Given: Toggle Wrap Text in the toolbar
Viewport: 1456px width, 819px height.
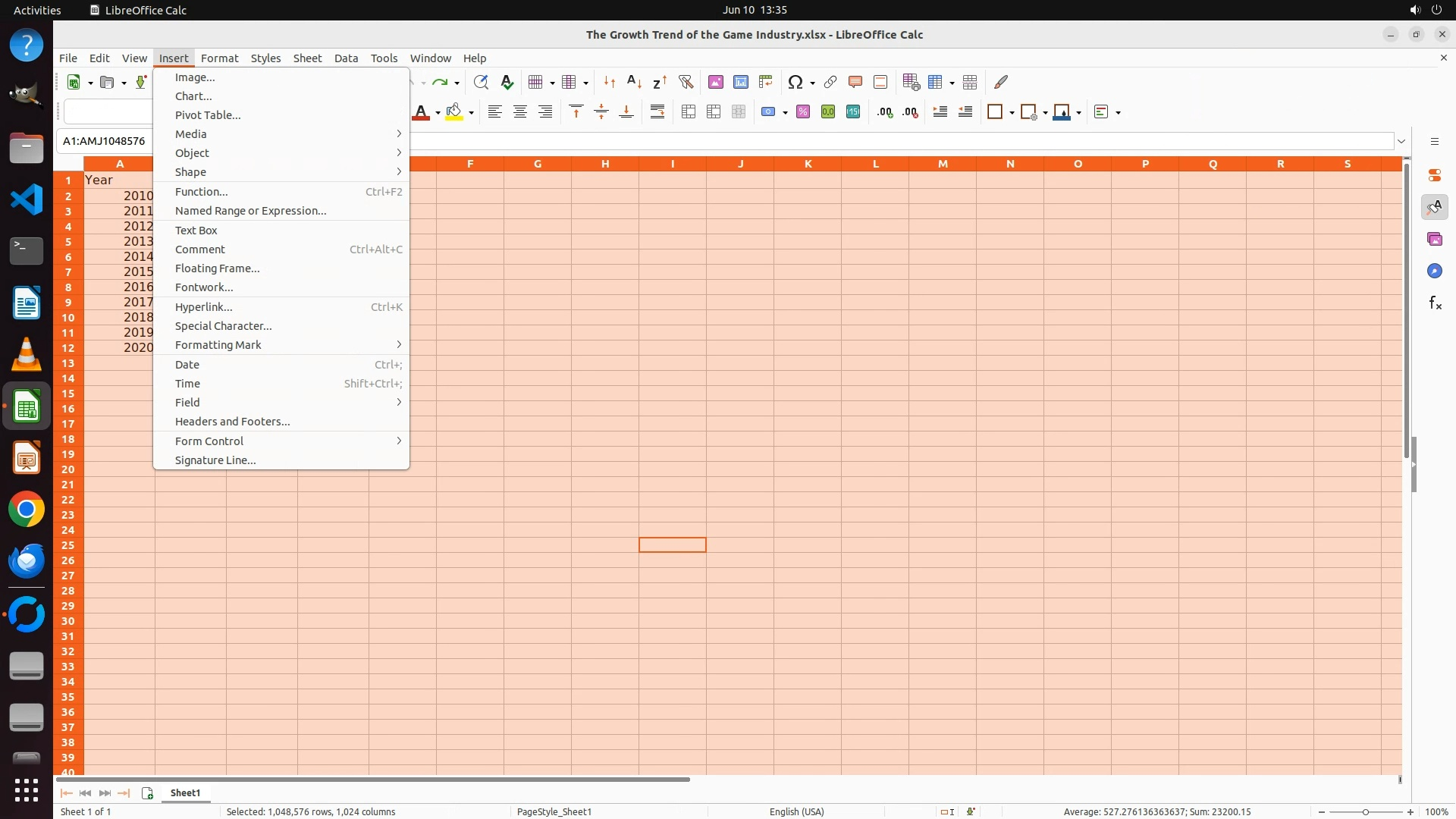Looking at the screenshot, I should coord(657,112).
